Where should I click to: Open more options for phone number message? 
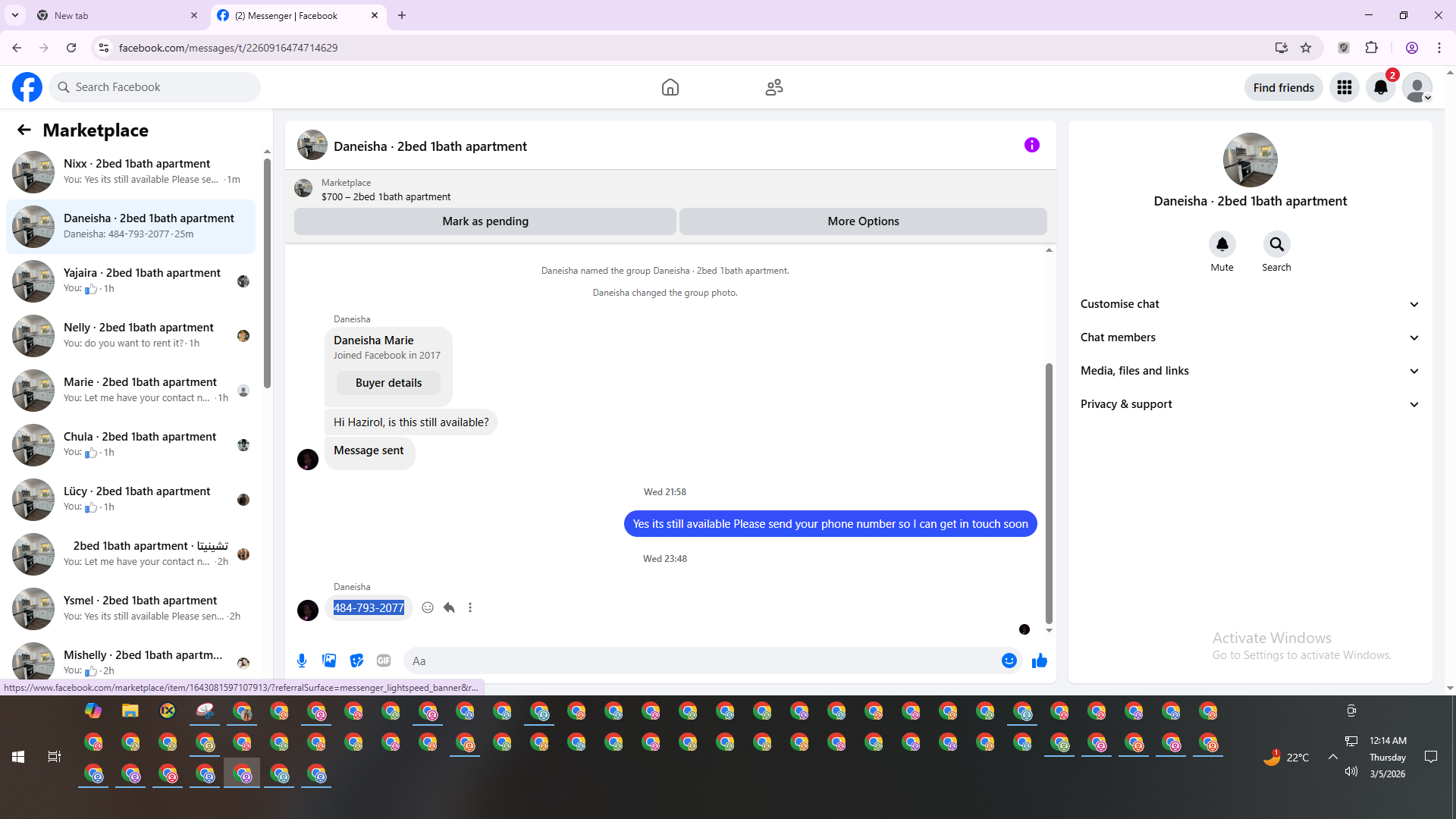[470, 607]
